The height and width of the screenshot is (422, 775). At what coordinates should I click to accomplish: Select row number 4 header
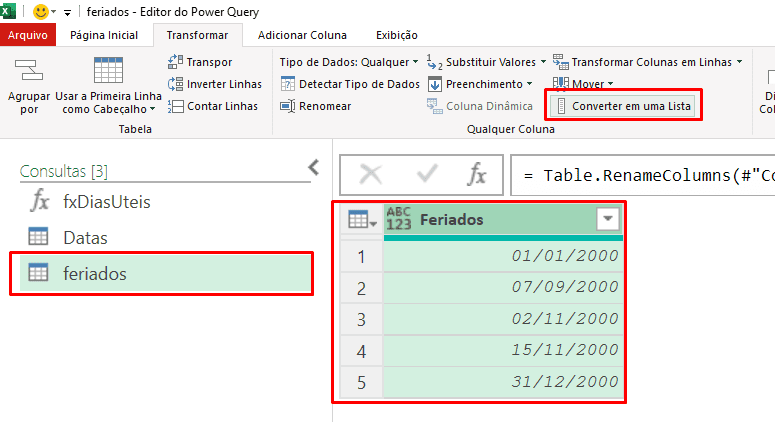(361, 351)
